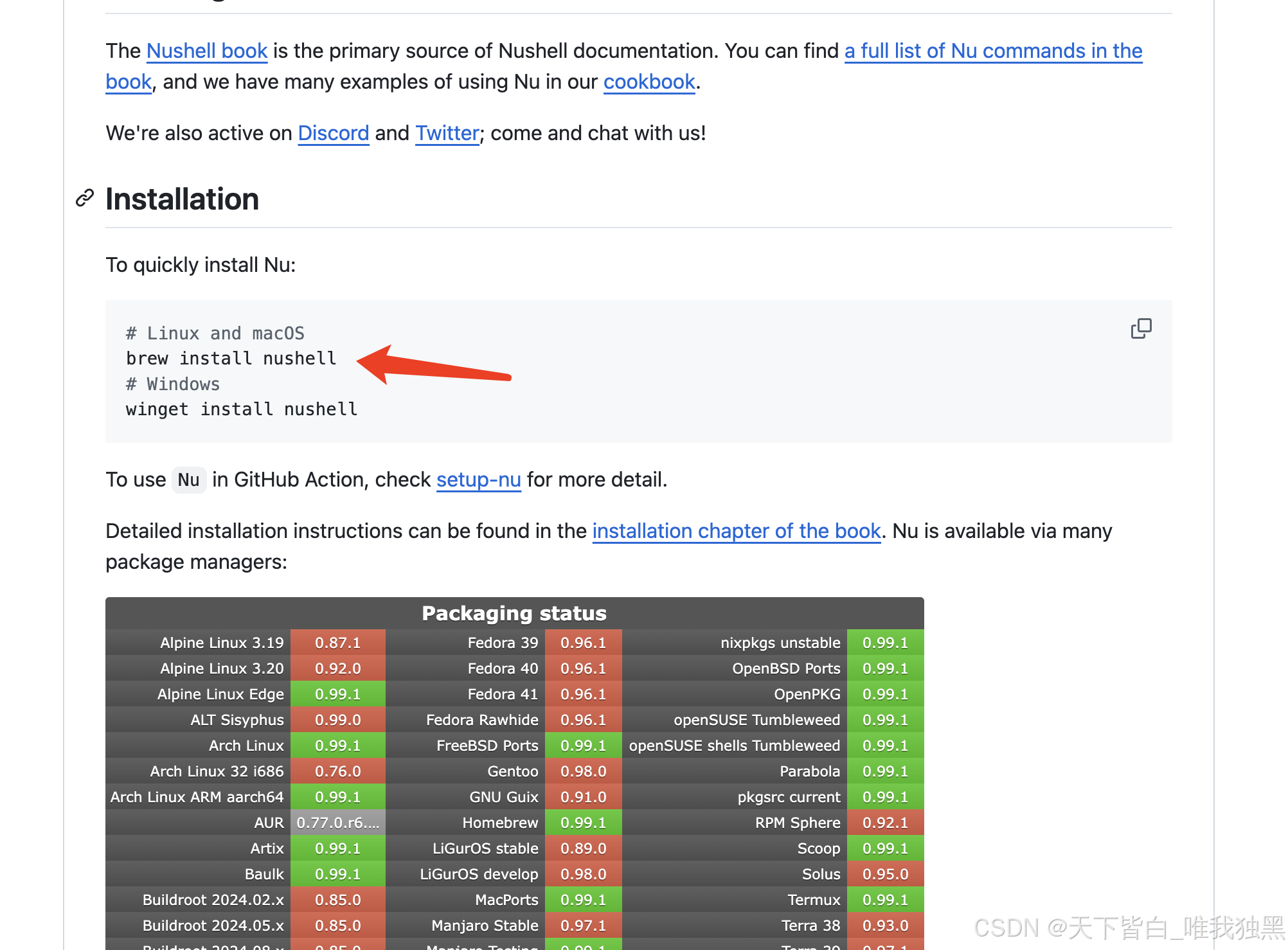The height and width of the screenshot is (950, 1288).
Task: Copy the install code block to clipboard
Action: tap(1141, 328)
